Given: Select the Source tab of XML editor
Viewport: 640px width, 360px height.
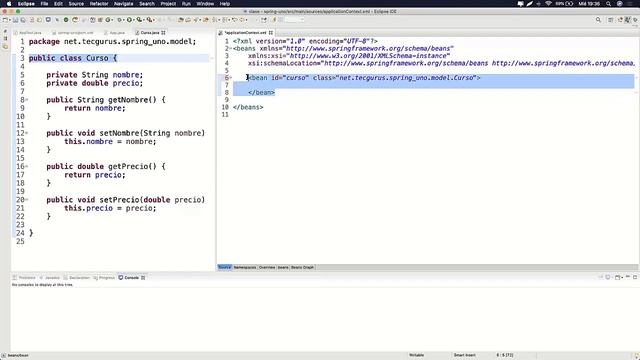Looking at the screenshot, I should tap(224, 267).
